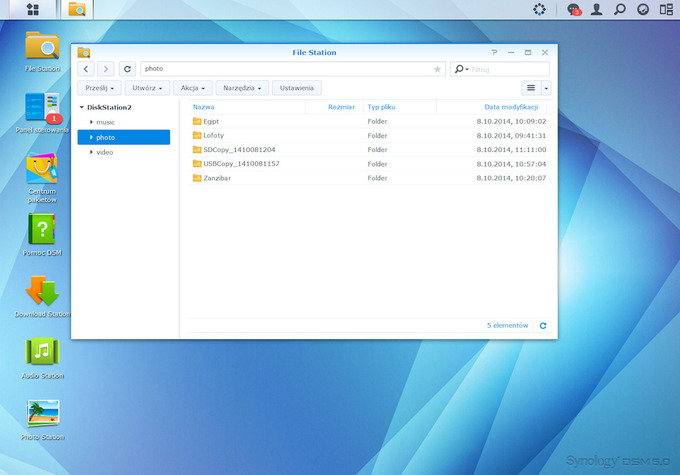Click the Egipt folder icon

197,121
